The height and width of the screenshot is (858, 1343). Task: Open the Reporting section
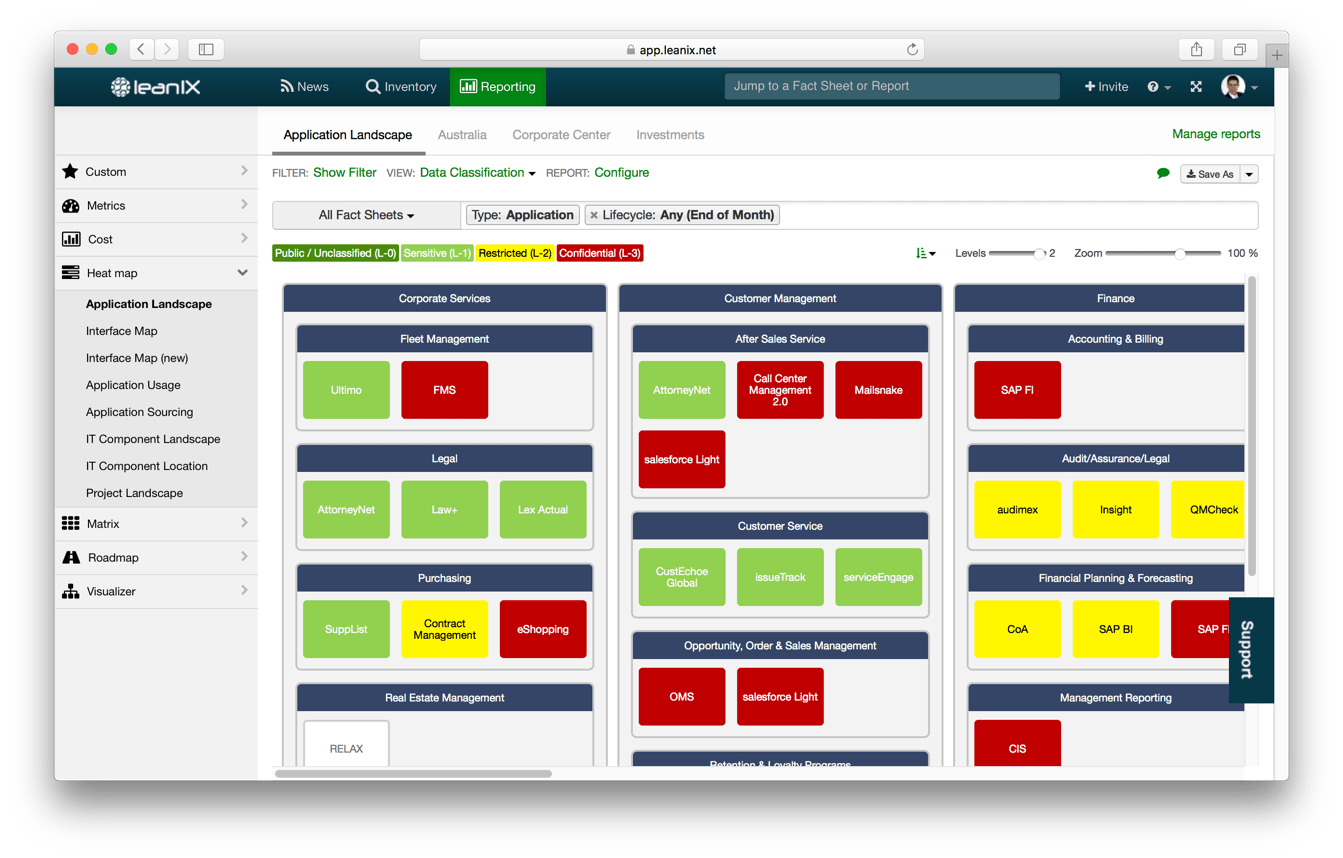click(498, 87)
